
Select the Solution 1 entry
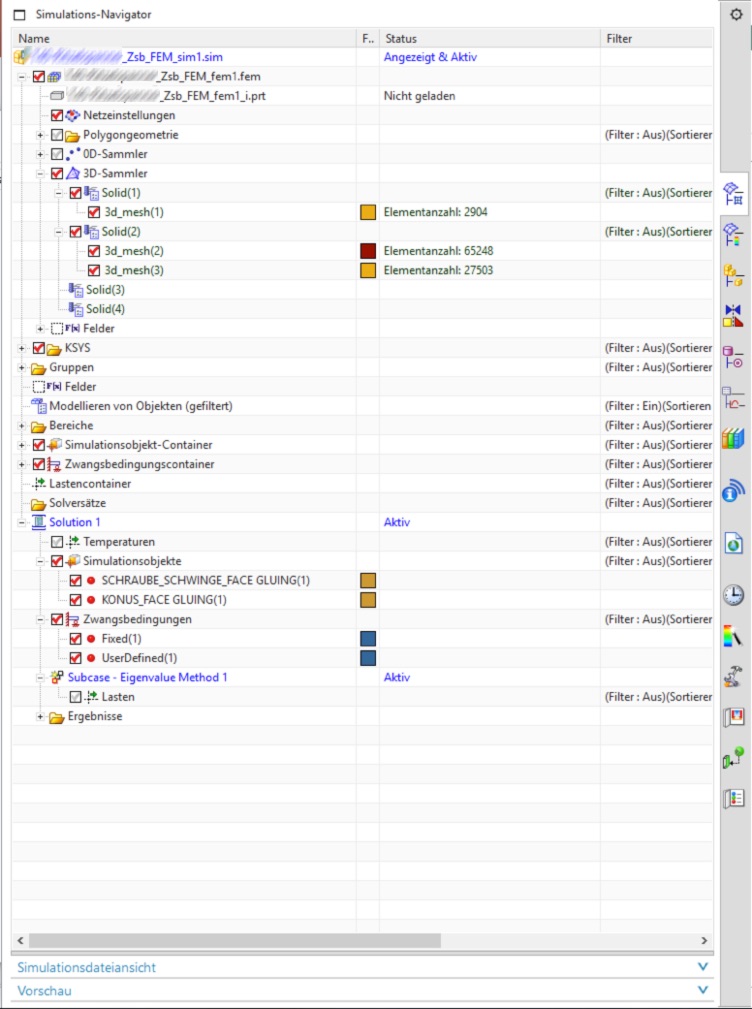[x=74, y=522]
